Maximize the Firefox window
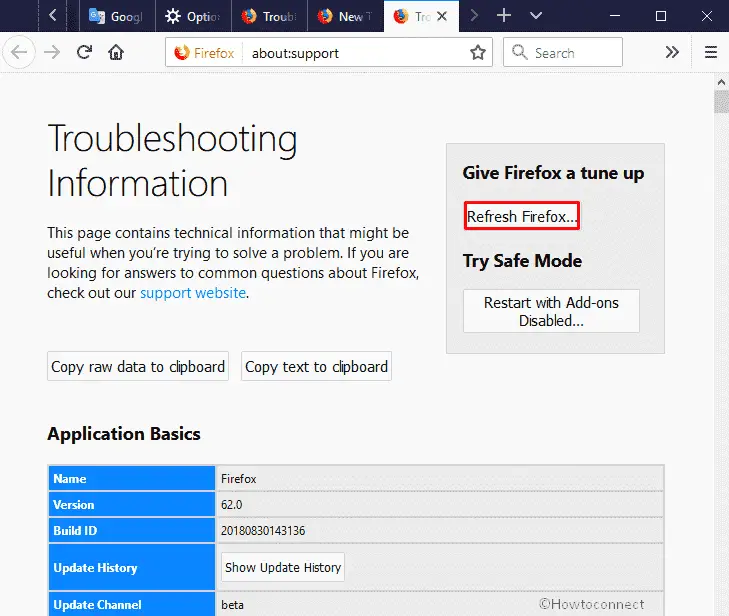Viewport: 729px width, 616px height. point(660,16)
